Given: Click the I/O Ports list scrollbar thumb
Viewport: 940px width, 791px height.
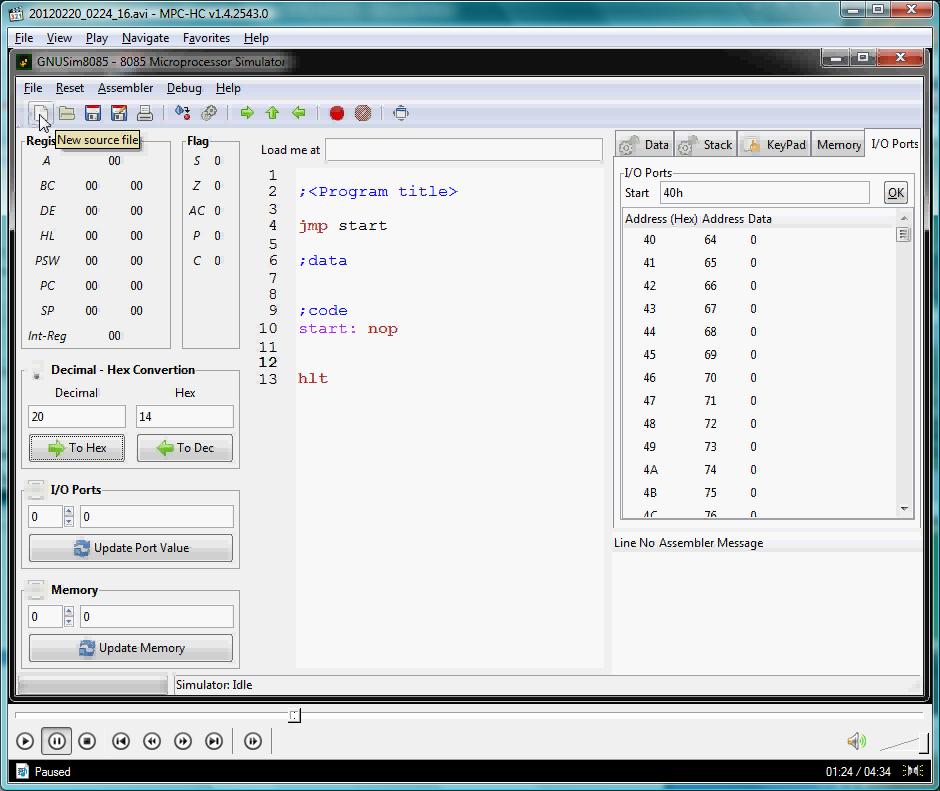Looking at the screenshot, I should pyautogui.click(x=903, y=234).
